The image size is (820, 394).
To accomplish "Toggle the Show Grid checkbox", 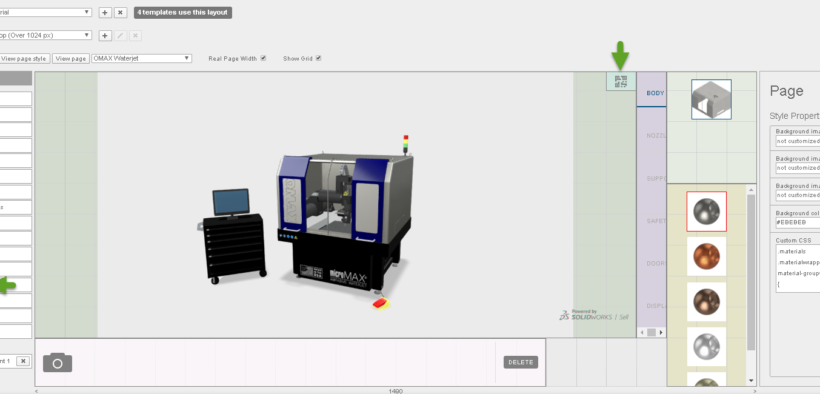I will coord(318,58).
